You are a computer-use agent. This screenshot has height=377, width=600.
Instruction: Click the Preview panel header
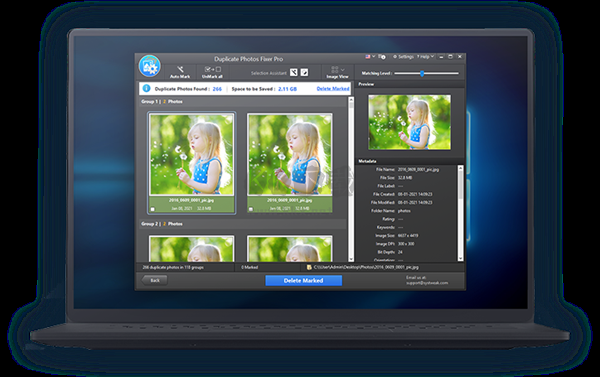click(x=410, y=84)
